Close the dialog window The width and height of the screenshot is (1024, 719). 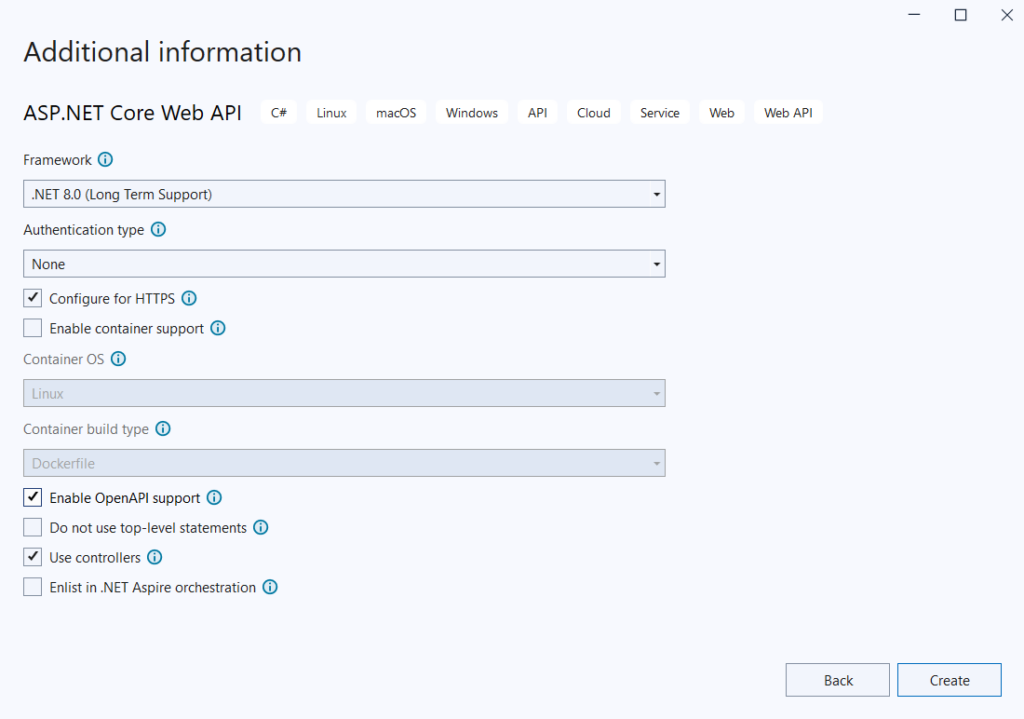coord(1007,14)
